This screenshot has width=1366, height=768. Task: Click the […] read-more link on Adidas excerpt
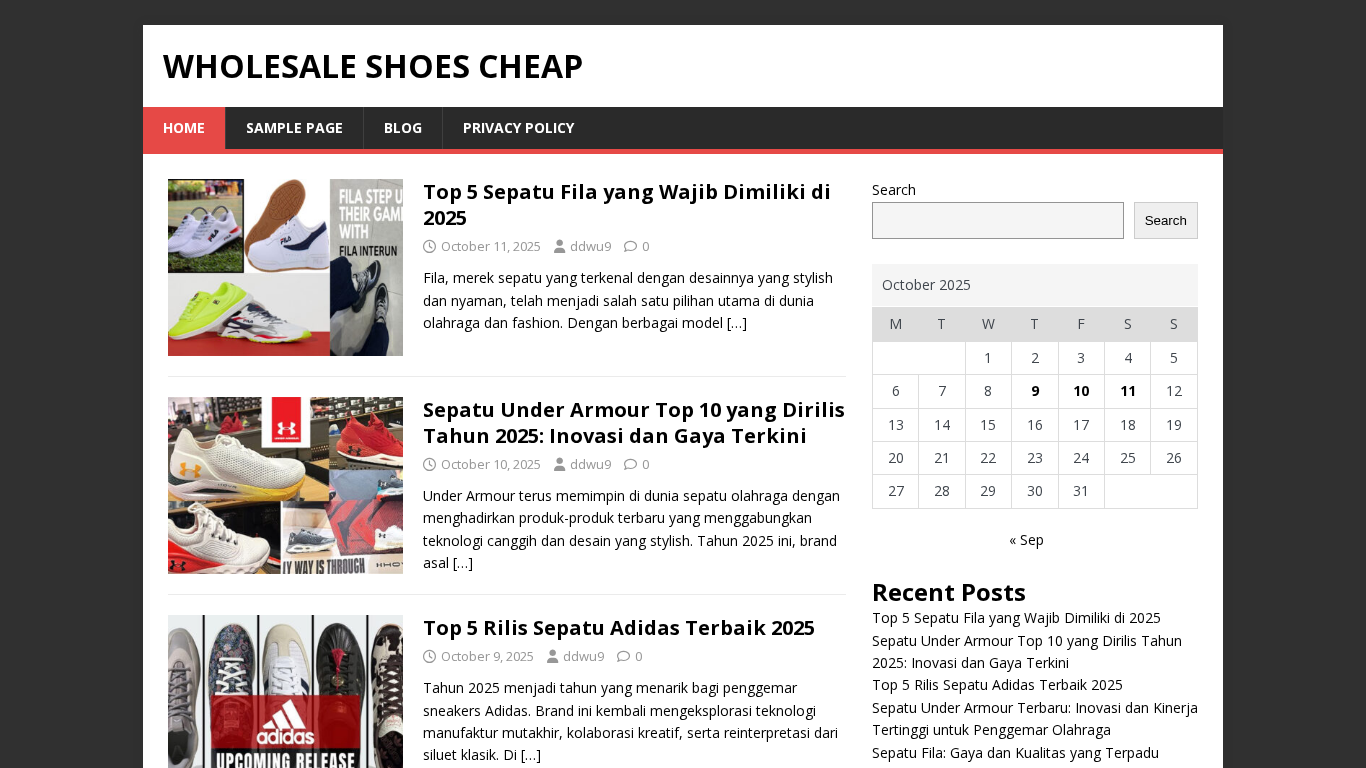[531, 754]
